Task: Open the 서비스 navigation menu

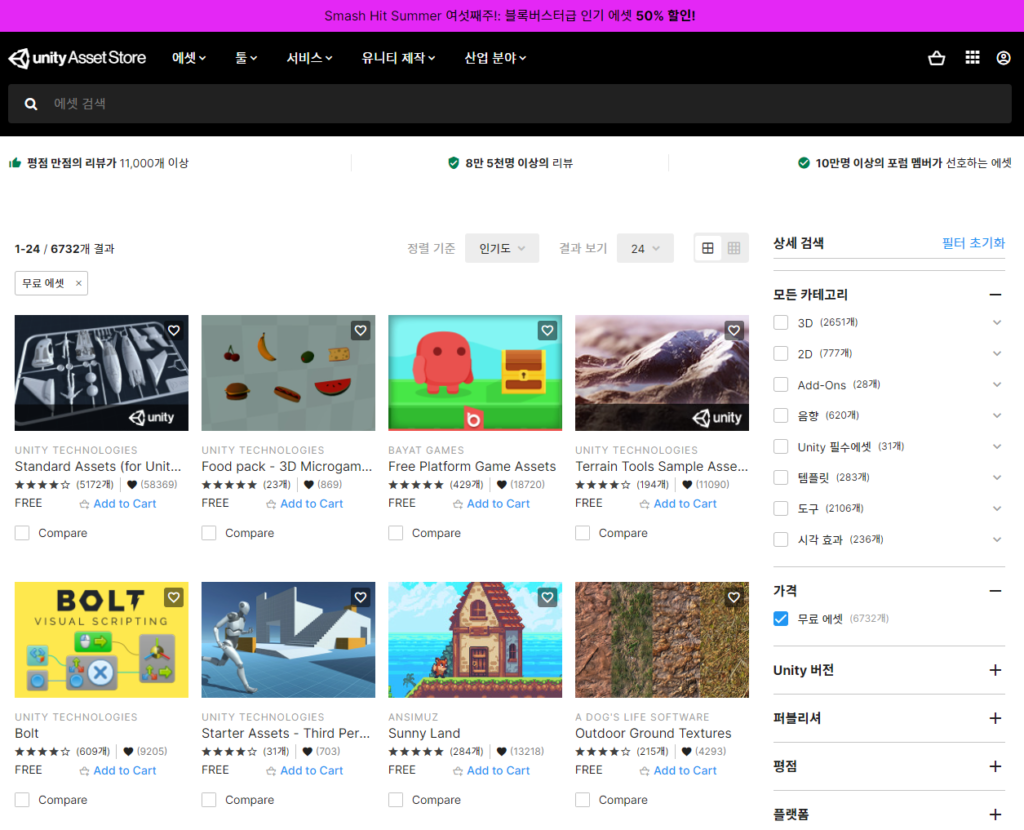Action: click(310, 58)
